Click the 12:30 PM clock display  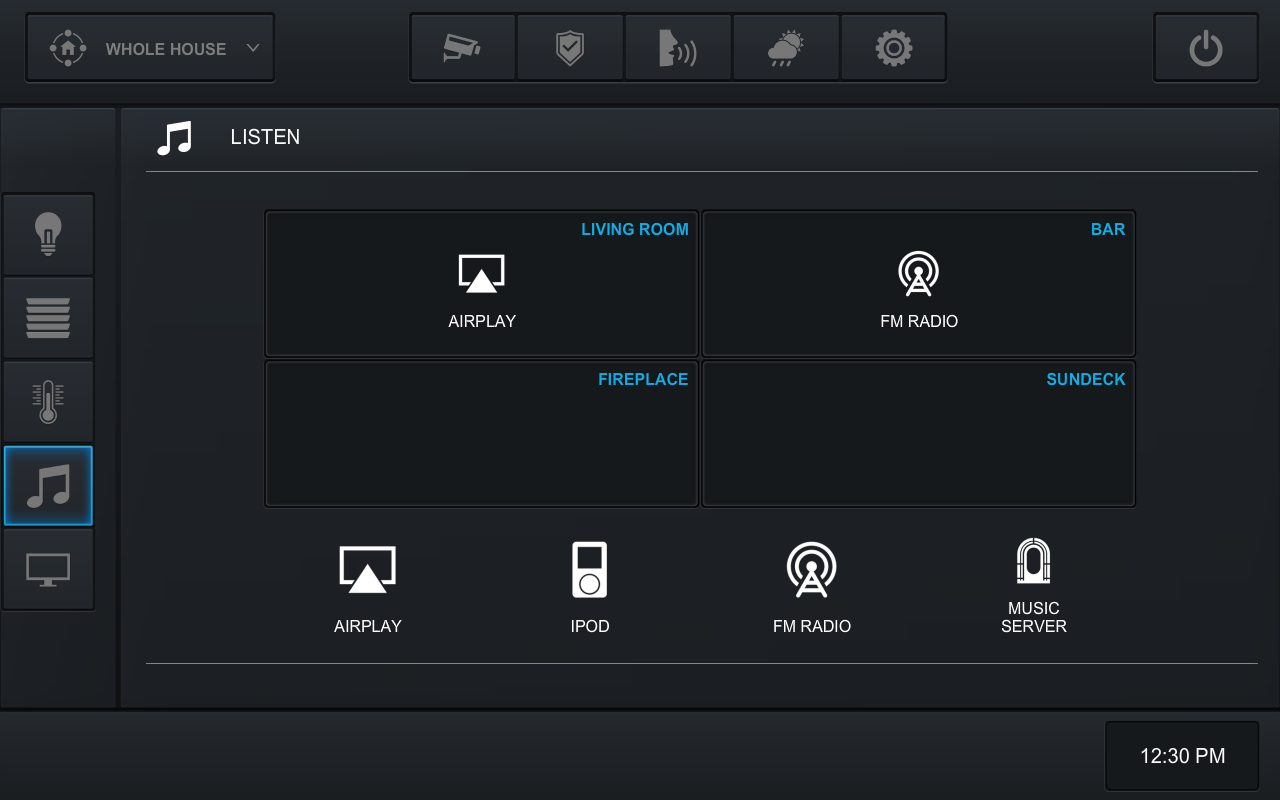point(1182,756)
